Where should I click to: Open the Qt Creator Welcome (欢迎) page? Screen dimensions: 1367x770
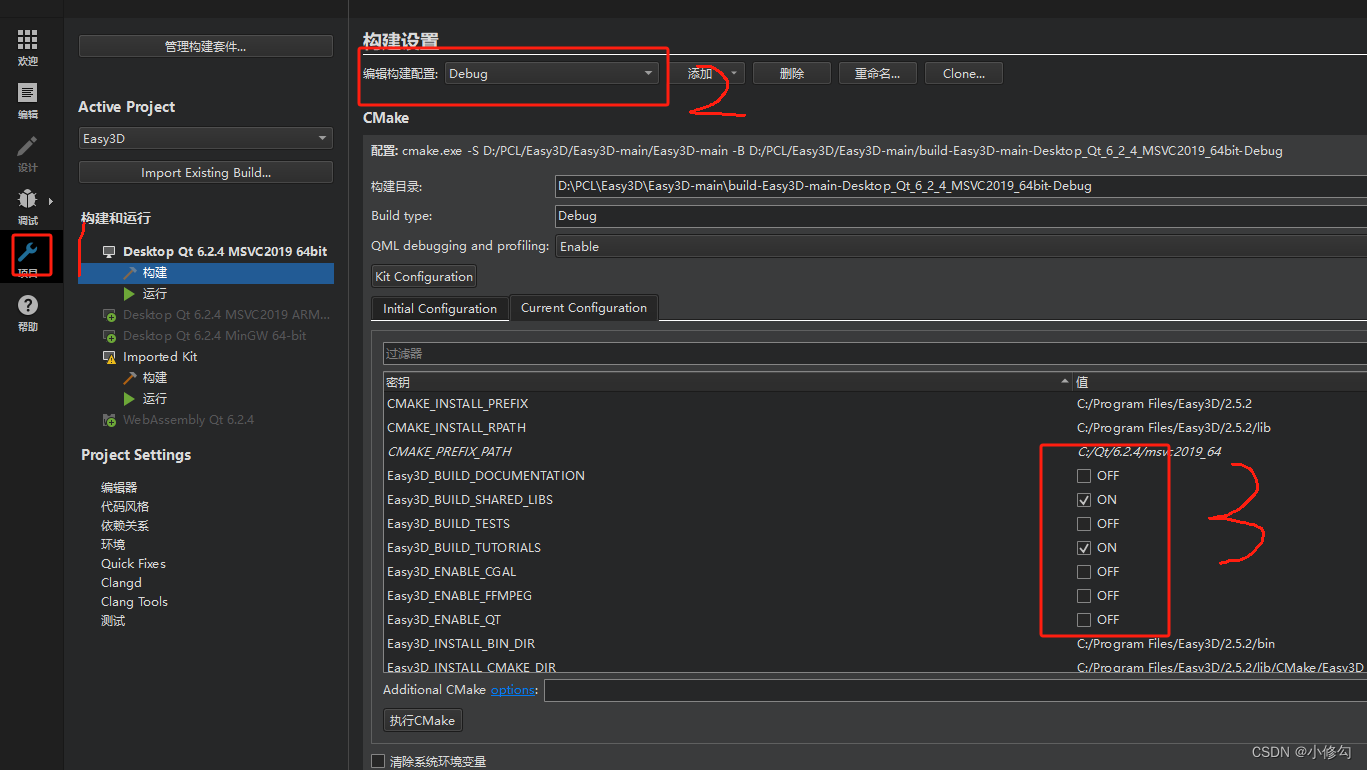[27, 40]
